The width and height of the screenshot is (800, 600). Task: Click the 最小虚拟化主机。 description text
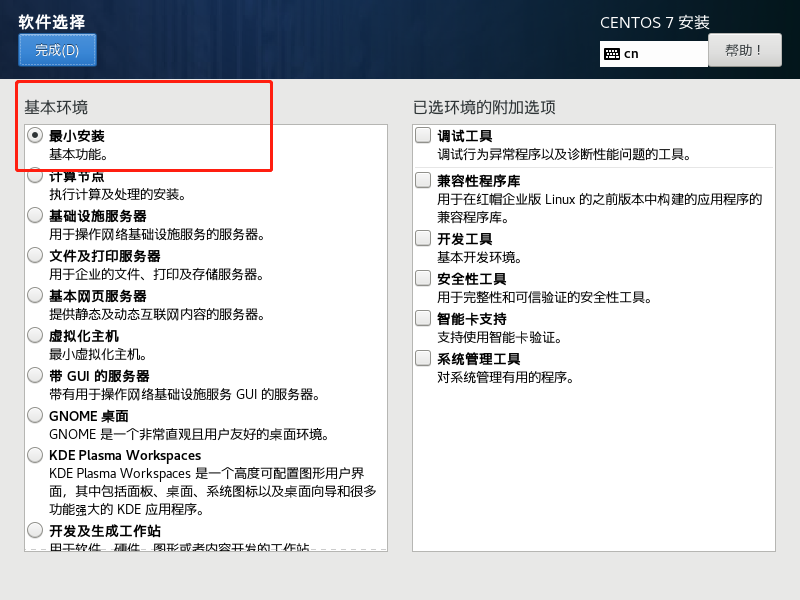(99, 354)
